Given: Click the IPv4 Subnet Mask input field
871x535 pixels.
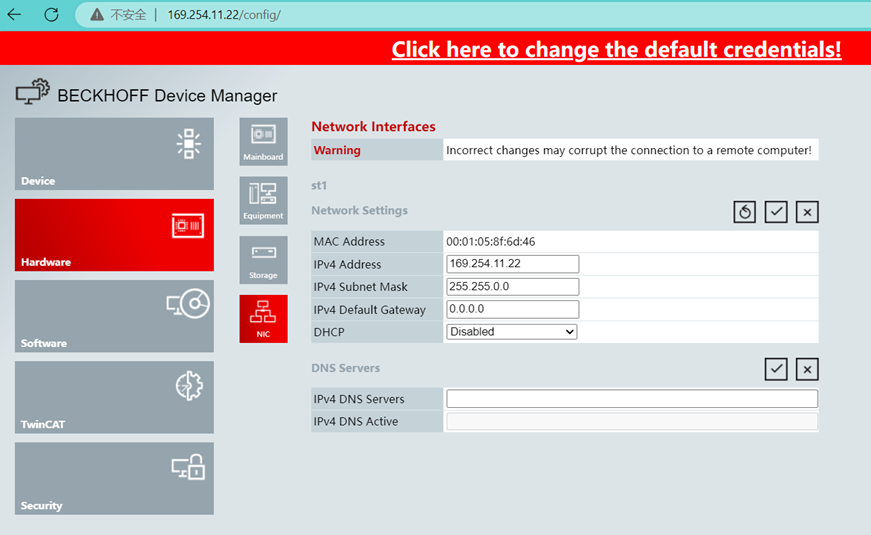Looking at the screenshot, I should [x=513, y=287].
